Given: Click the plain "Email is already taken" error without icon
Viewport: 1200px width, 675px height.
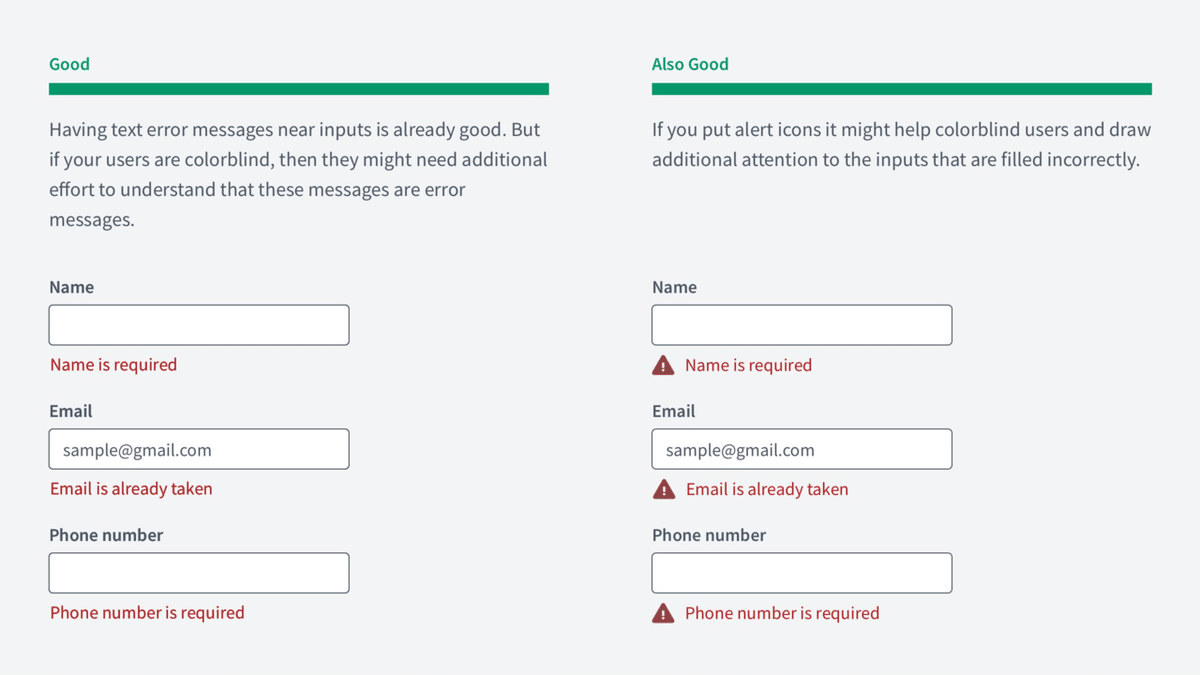Looking at the screenshot, I should coord(131,489).
